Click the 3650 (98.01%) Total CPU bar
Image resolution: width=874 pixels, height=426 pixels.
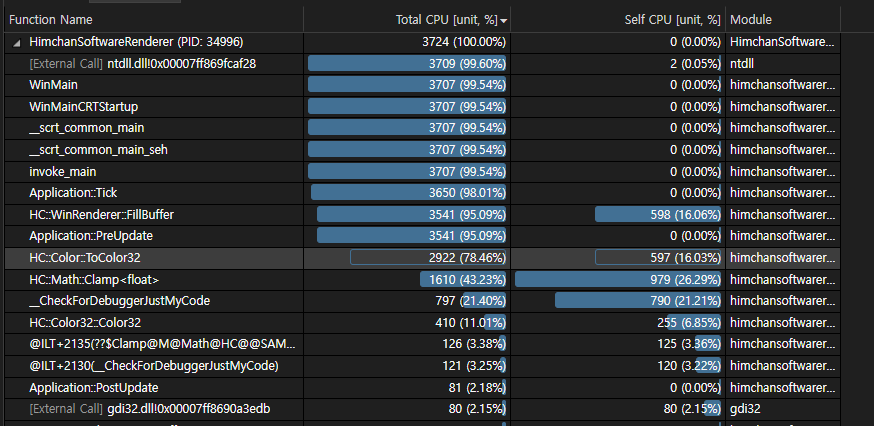tap(409, 193)
